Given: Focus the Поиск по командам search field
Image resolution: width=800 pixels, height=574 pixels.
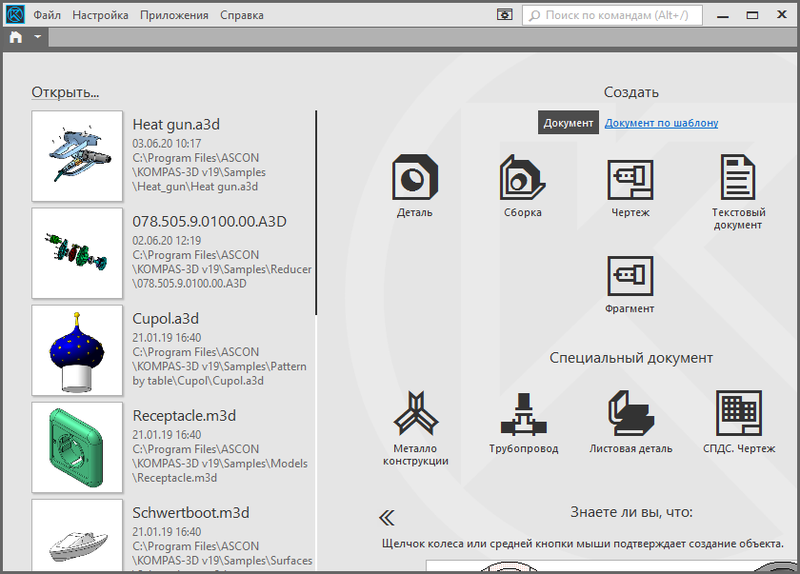Looking at the screenshot, I should click(x=612, y=15).
